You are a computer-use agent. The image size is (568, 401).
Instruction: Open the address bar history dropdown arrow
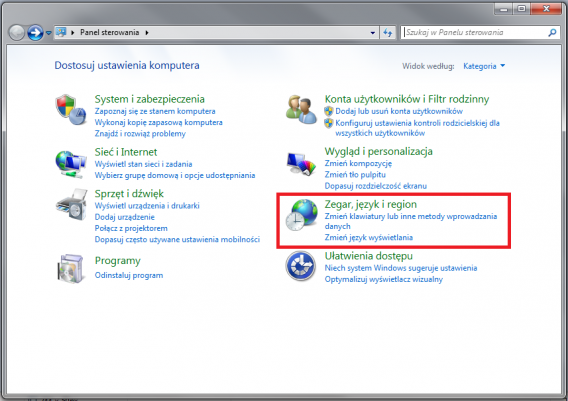[373, 33]
